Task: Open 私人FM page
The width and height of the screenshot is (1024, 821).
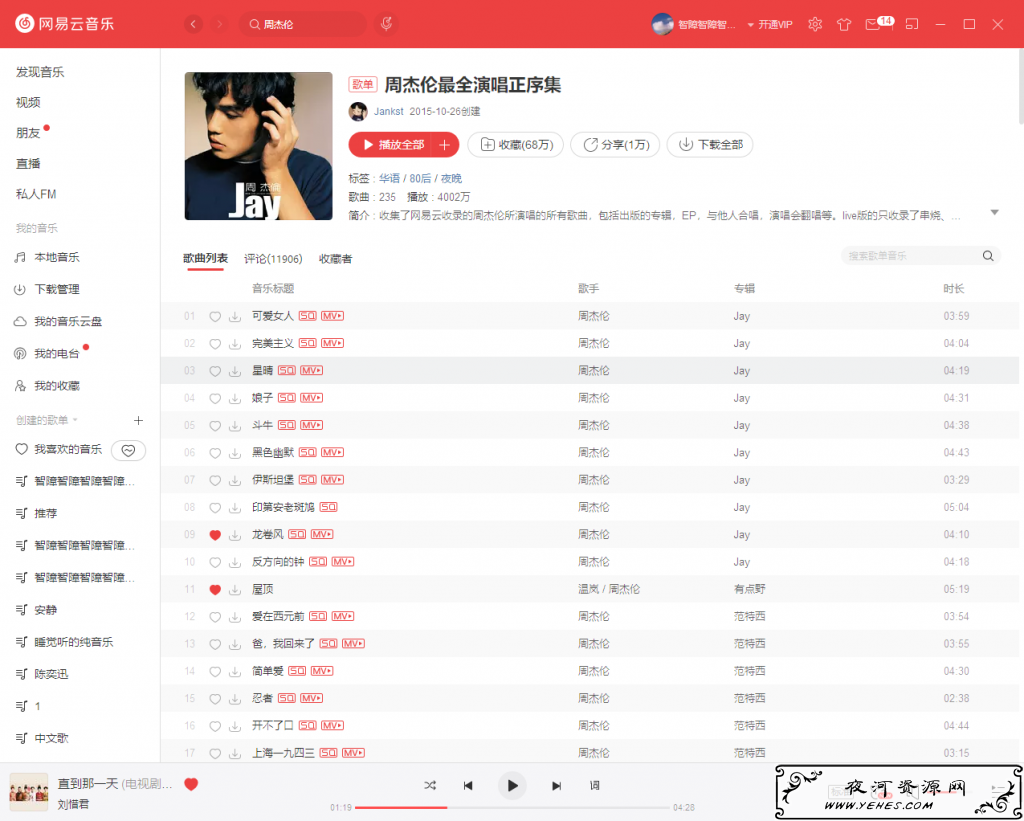Action: [x=36, y=194]
